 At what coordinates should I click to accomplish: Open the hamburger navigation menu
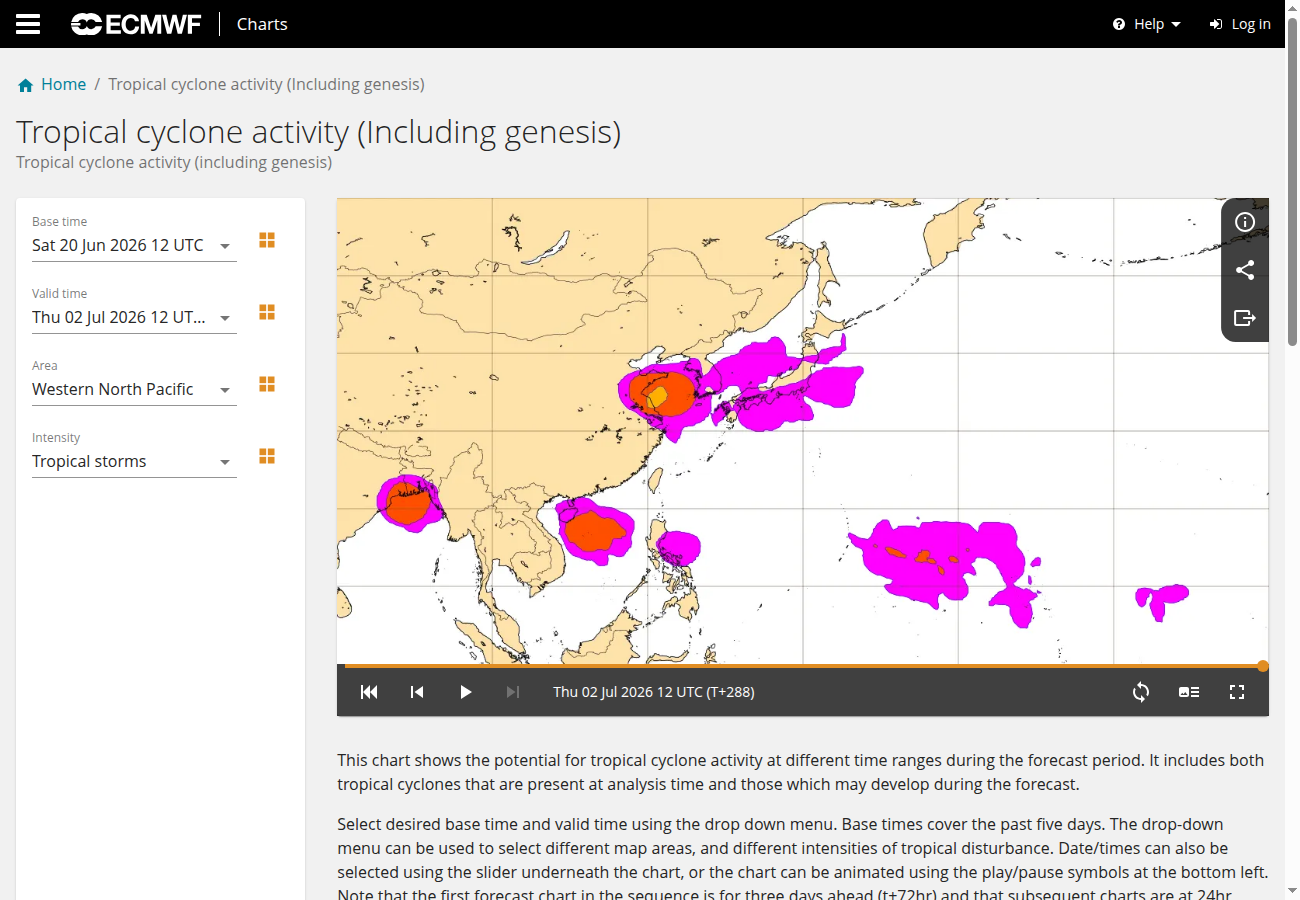[x=28, y=24]
